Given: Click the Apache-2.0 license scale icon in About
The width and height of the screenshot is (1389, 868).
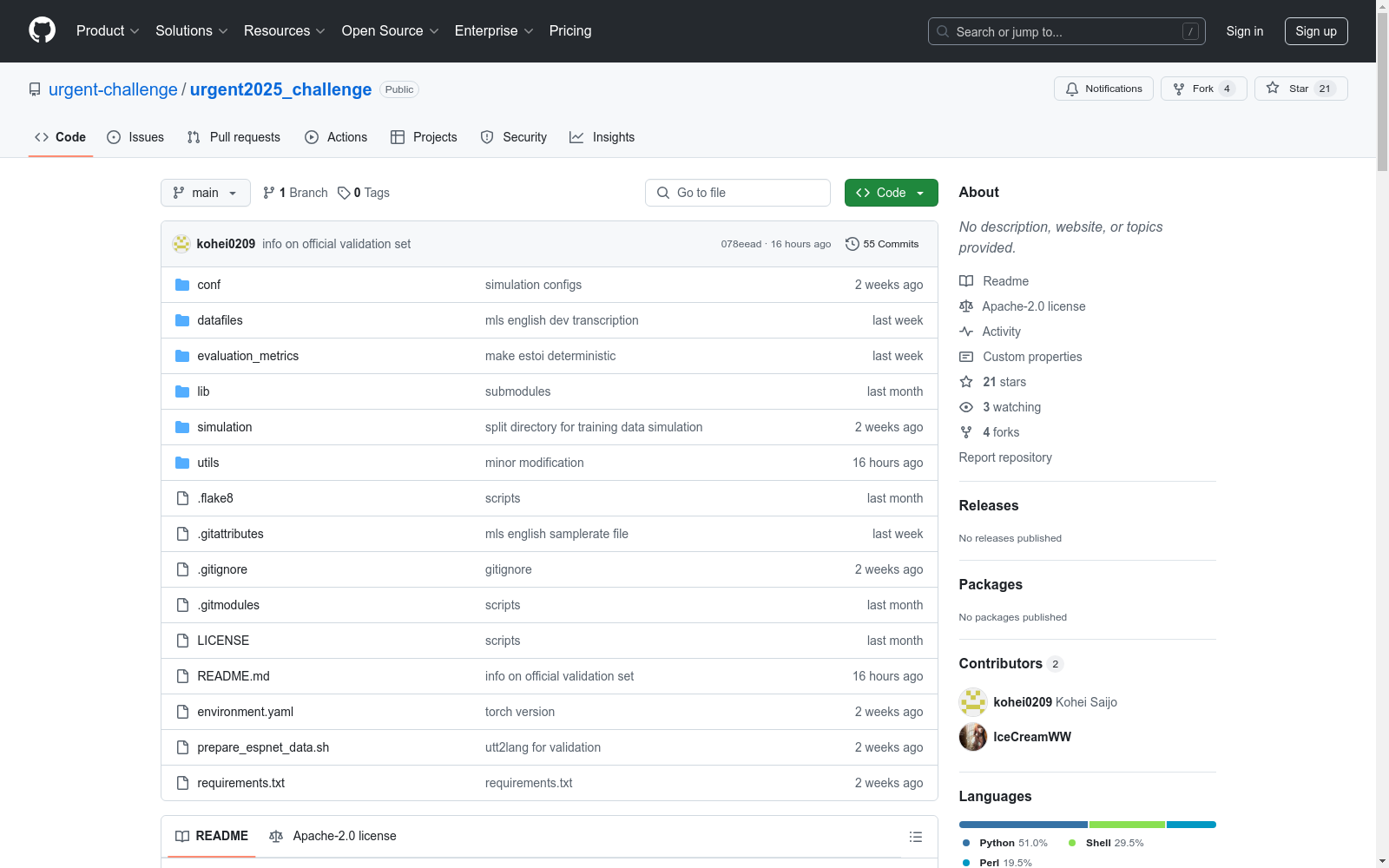Looking at the screenshot, I should point(966,306).
